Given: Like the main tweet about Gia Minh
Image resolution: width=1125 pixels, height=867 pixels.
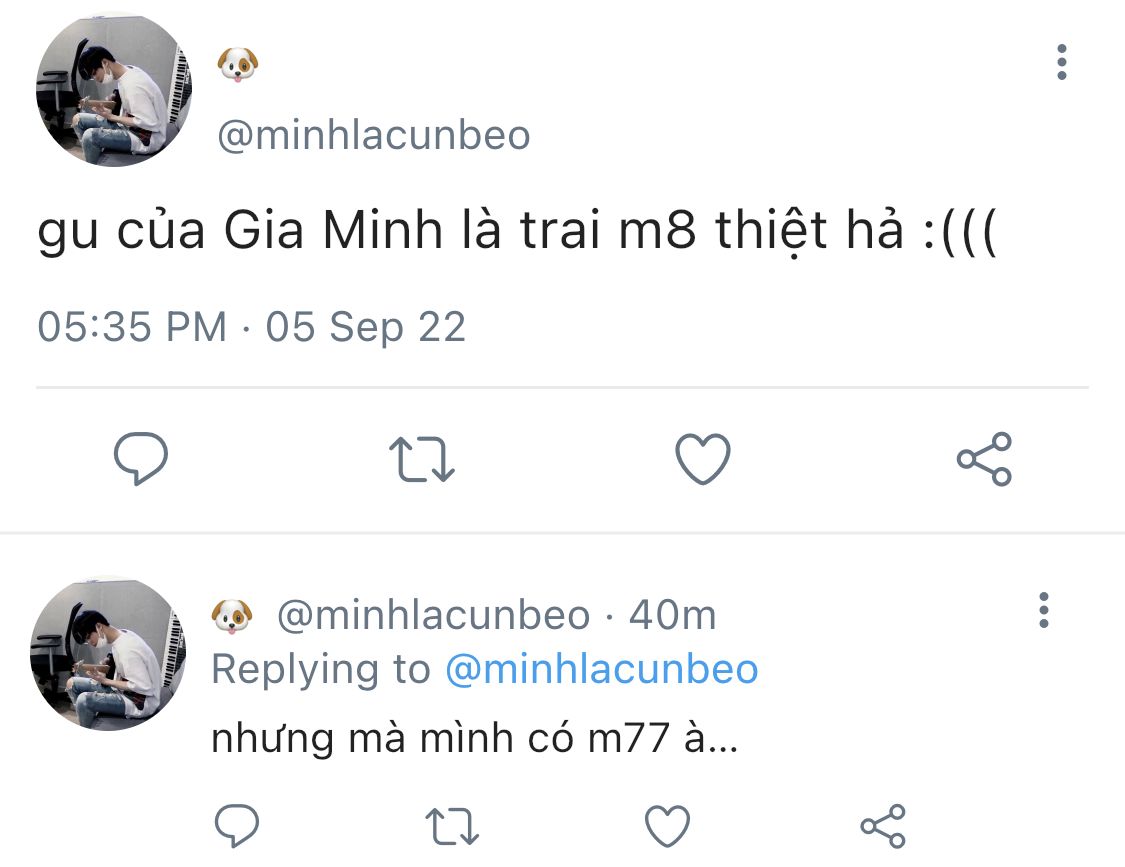Looking at the screenshot, I should (703, 459).
